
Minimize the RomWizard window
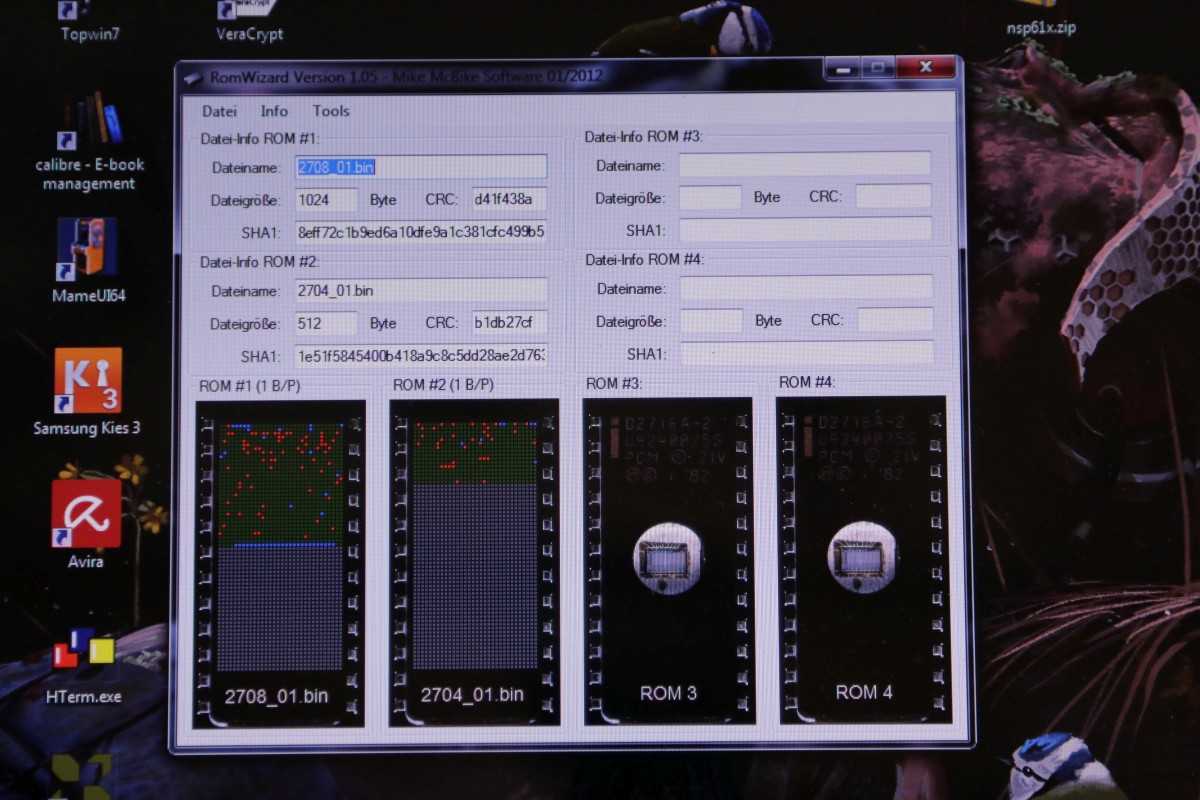(841, 69)
